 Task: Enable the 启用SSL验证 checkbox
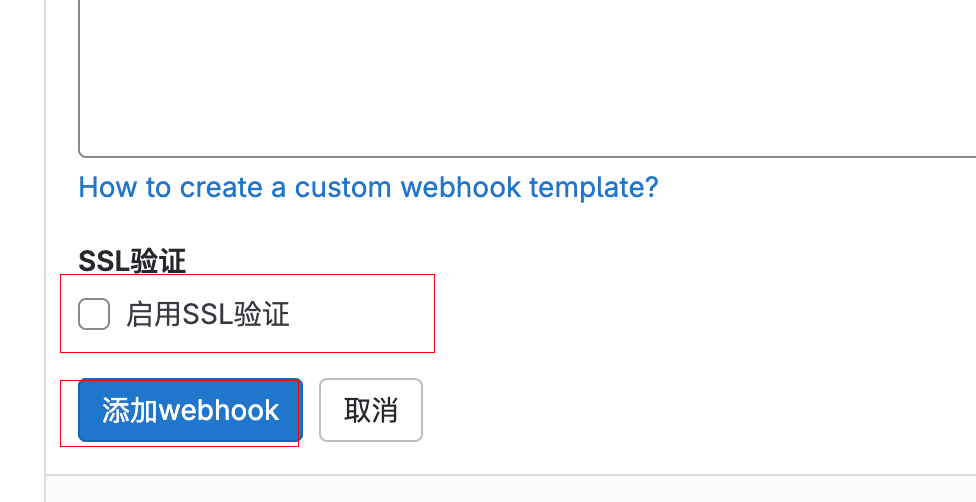[94, 315]
